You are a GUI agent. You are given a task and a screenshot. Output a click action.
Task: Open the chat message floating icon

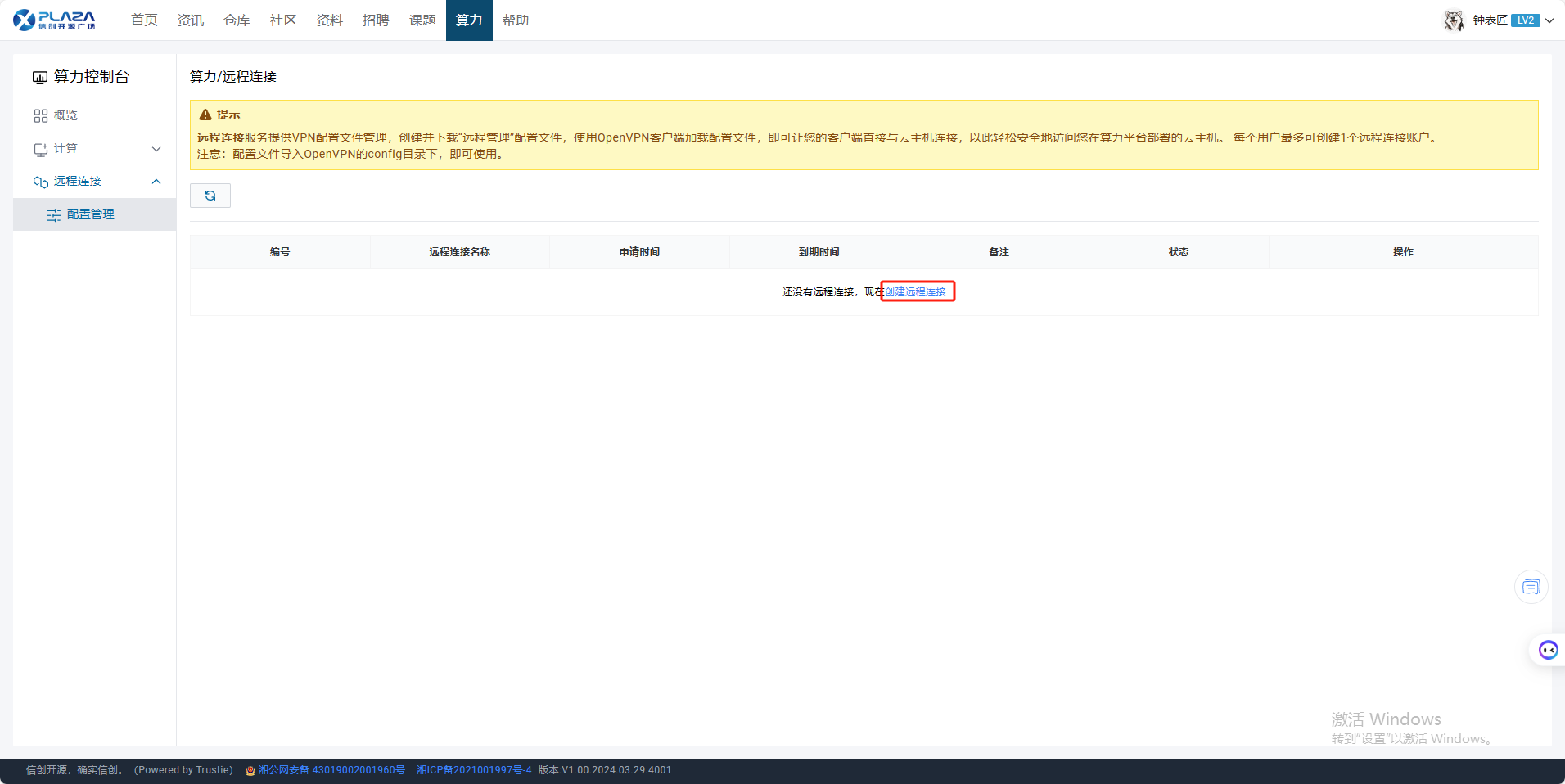[1531, 587]
